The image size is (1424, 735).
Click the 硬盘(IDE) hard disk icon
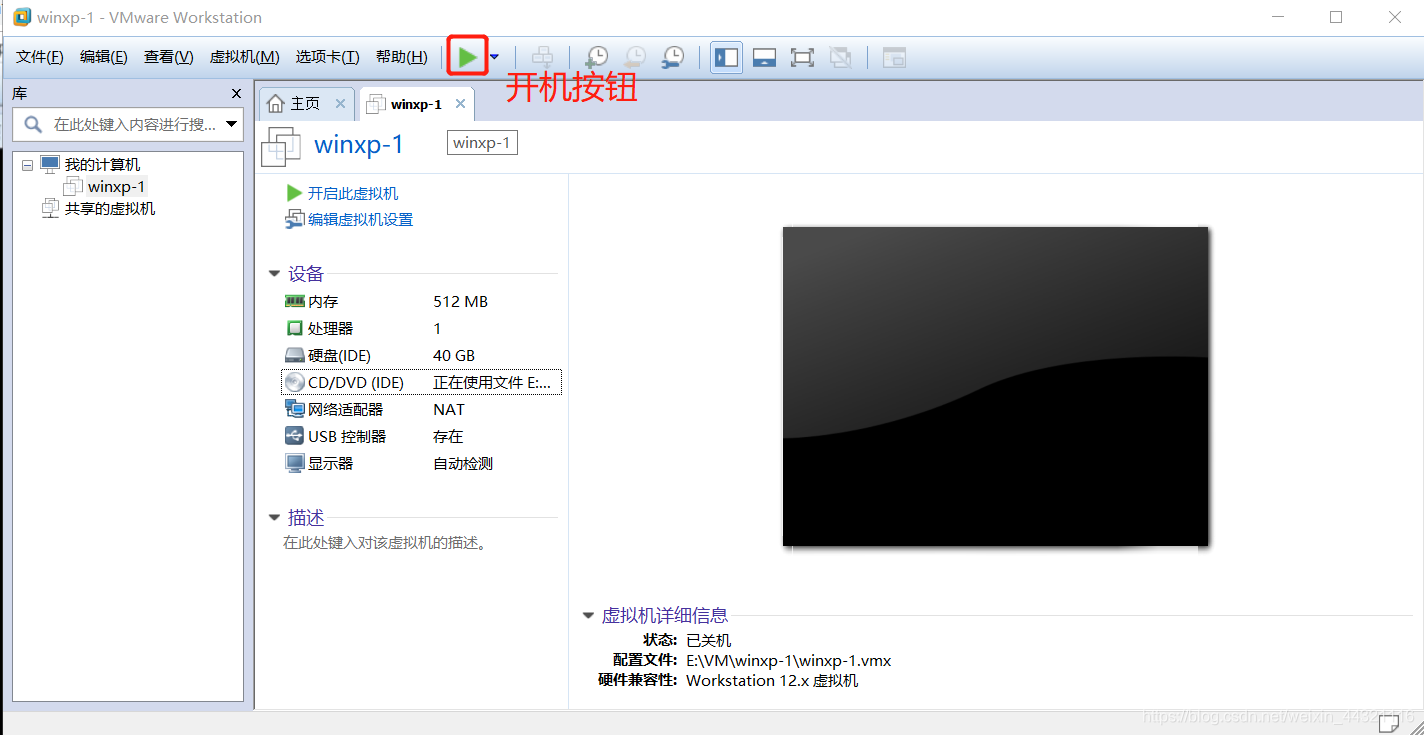294,355
